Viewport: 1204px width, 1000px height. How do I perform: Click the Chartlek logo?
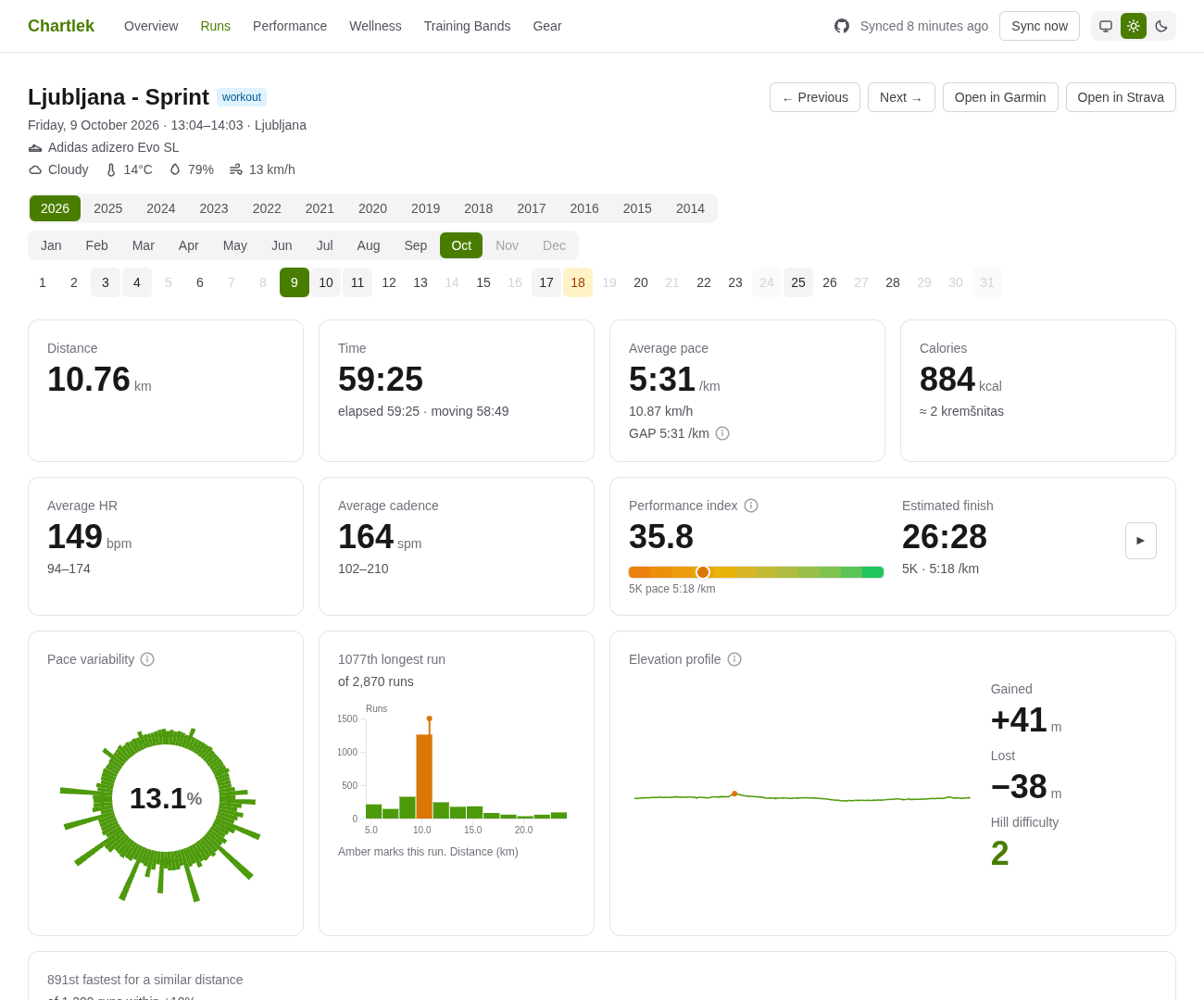[x=61, y=26]
